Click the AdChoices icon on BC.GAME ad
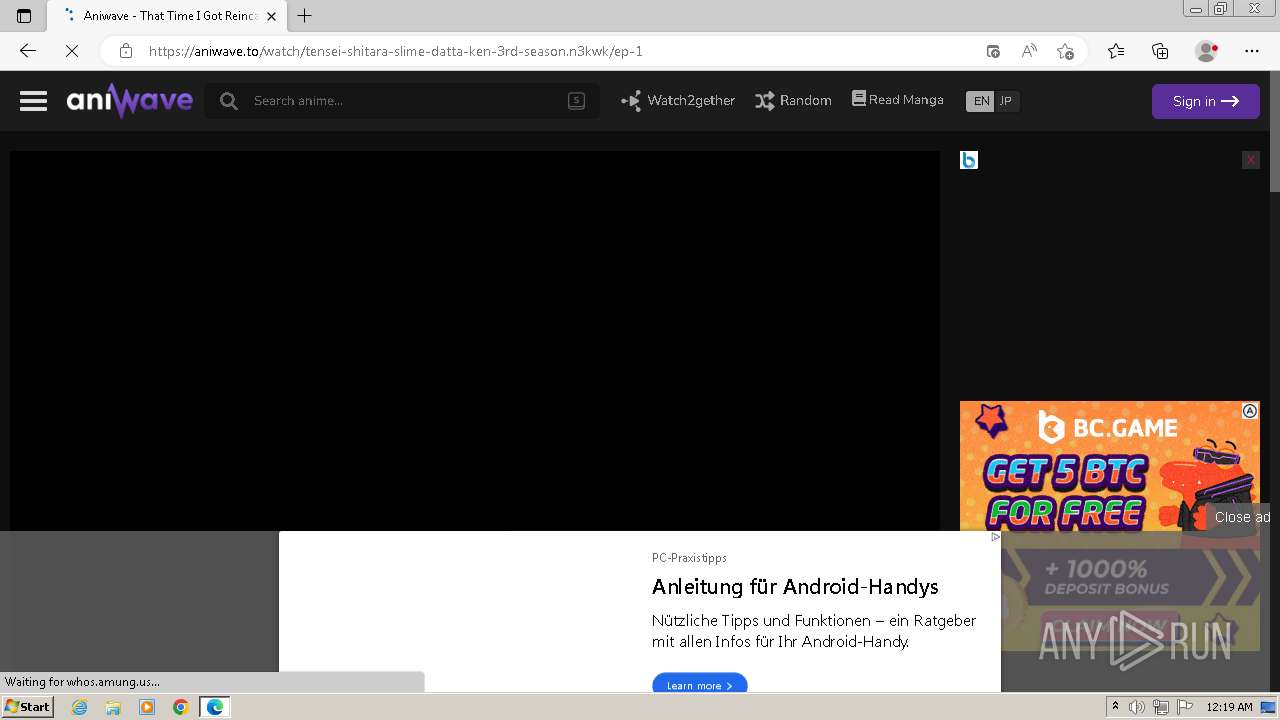This screenshot has width=1280, height=720. point(1250,411)
